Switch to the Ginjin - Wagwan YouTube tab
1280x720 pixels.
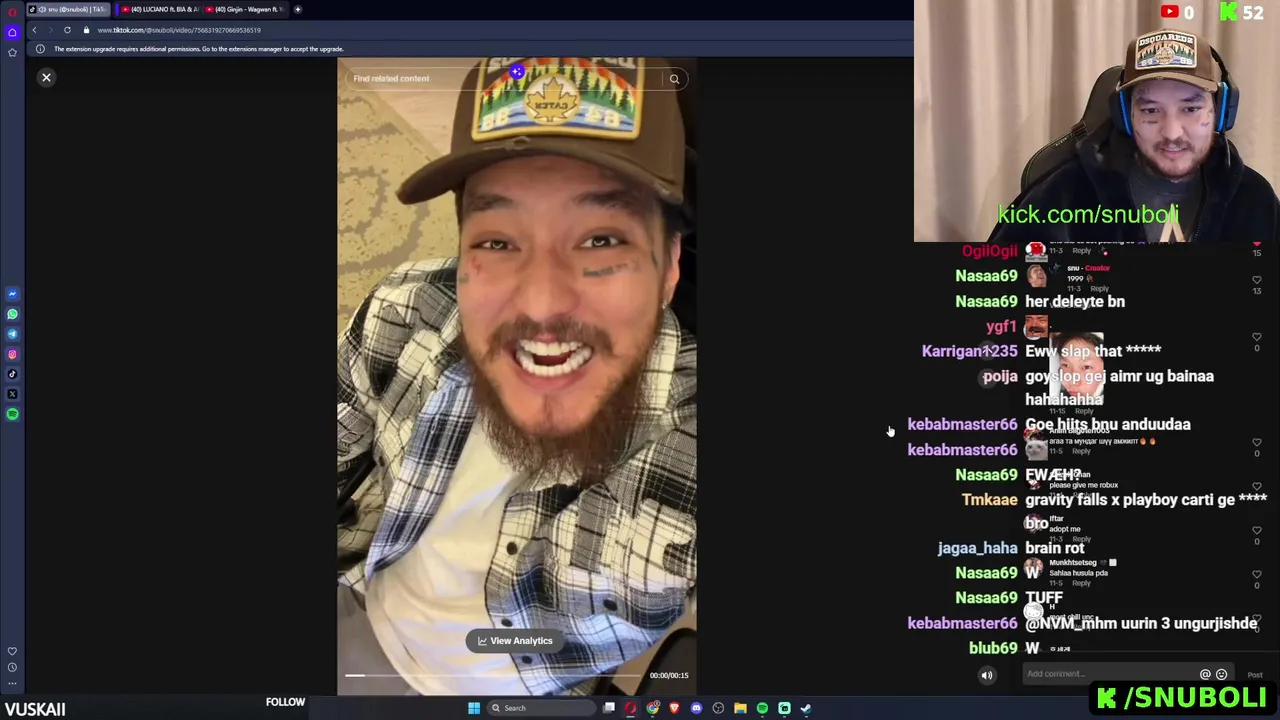(245, 9)
